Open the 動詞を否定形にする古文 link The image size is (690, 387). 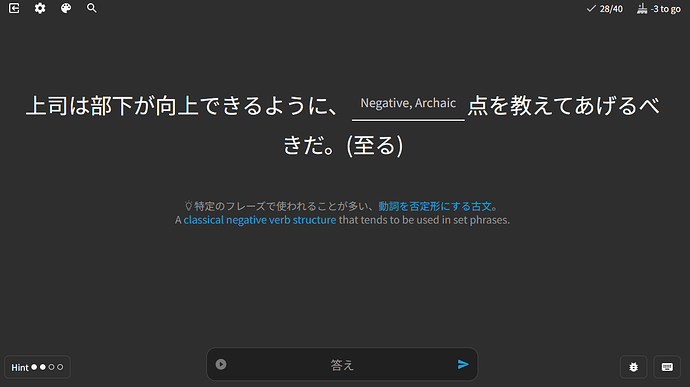(x=435, y=206)
